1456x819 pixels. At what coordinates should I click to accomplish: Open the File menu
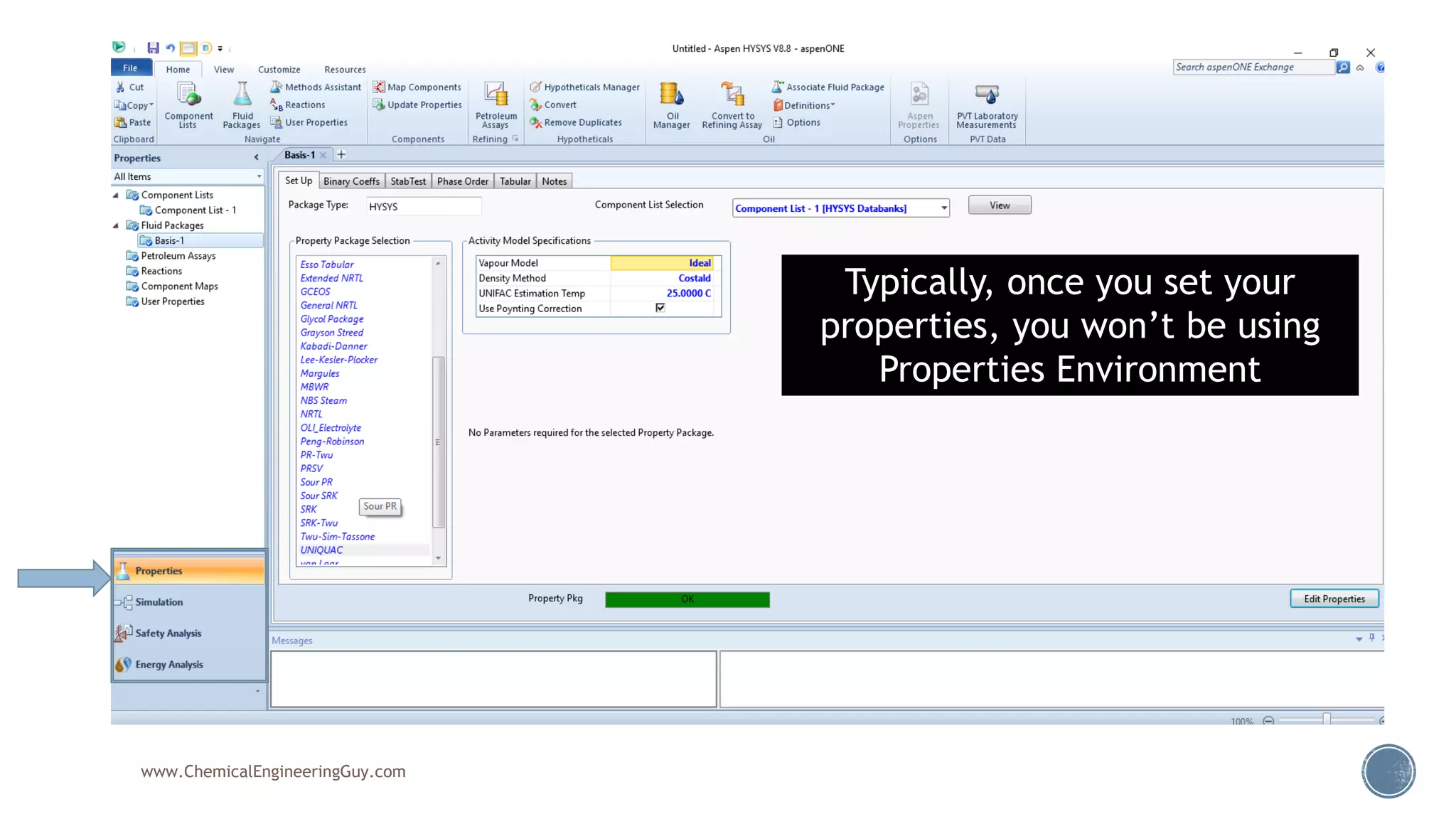[x=131, y=68]
